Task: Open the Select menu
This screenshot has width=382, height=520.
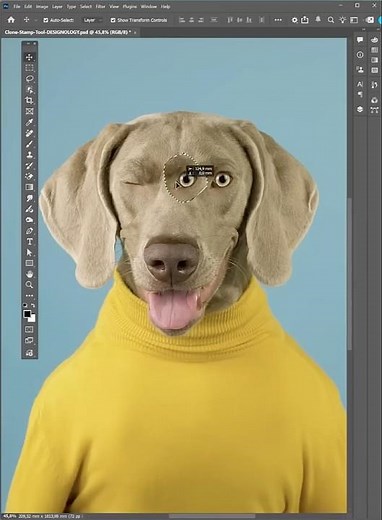Action: 86,6
